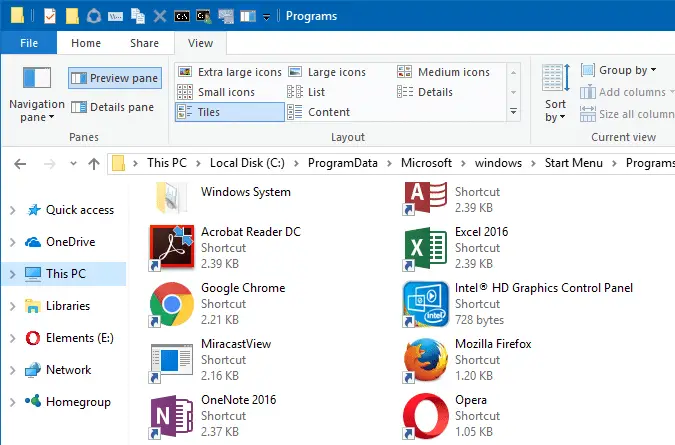
Task: Select the MiracastView shortcut
Action: click(x=210, y=360)
